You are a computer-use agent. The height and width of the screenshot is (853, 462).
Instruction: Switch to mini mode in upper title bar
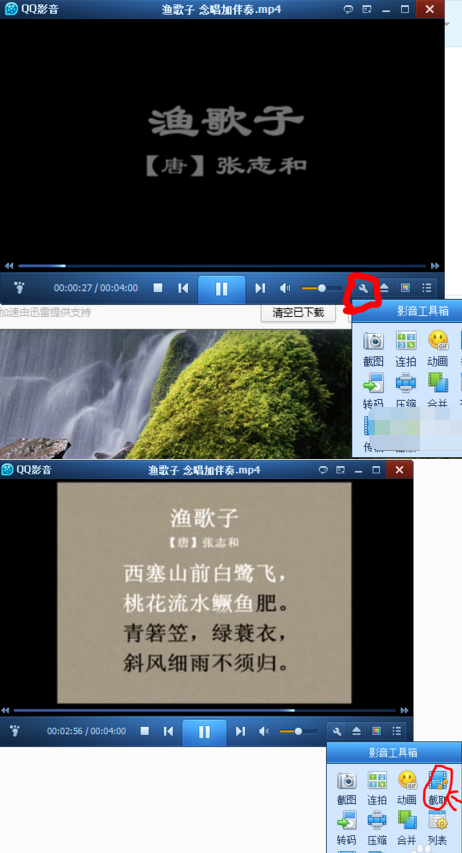coord(367,9)
